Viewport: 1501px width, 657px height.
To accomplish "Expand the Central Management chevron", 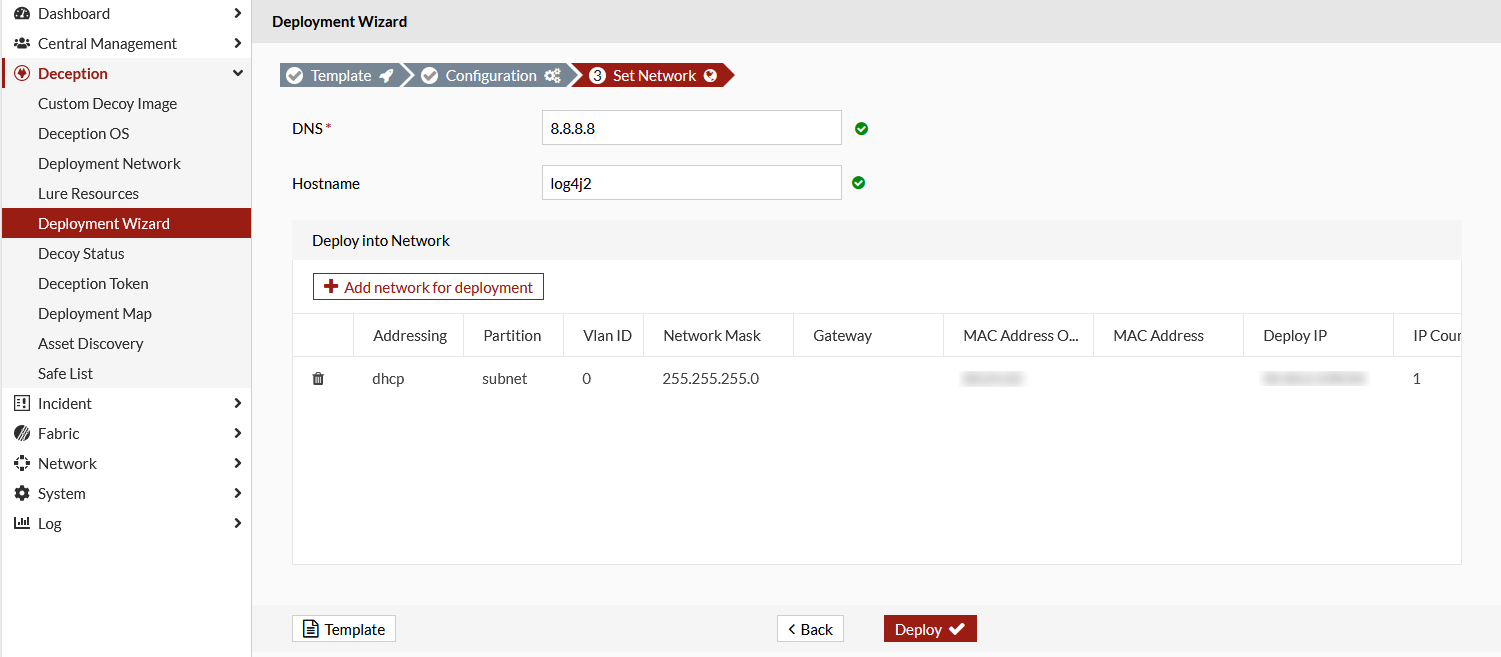I will click(x=237, y=44).
